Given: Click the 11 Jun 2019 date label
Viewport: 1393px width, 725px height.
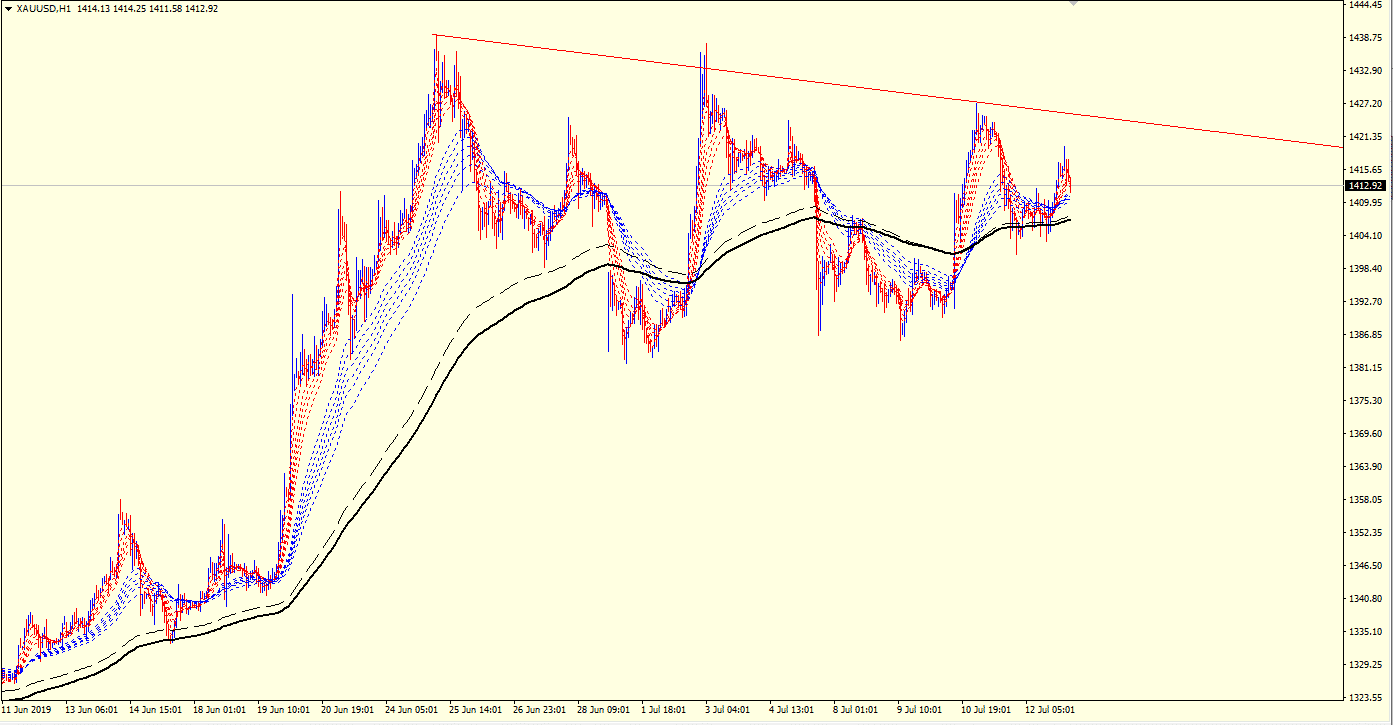Looking at the screenshot, I should pos(27,710).
